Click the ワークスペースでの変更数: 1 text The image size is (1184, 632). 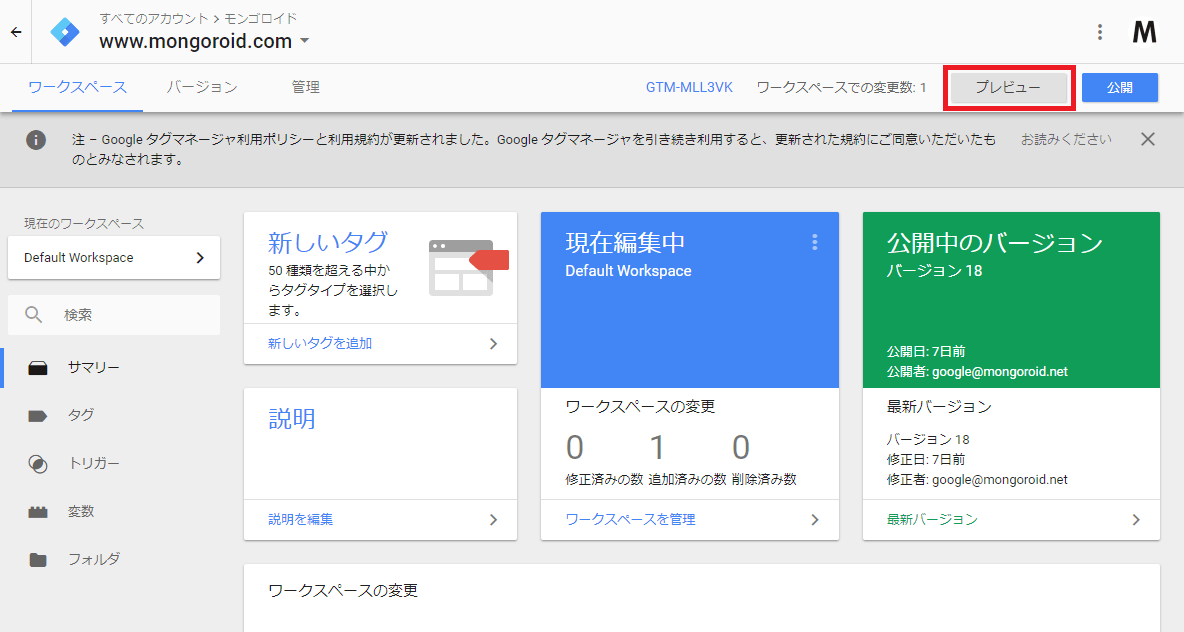point(841,88)
